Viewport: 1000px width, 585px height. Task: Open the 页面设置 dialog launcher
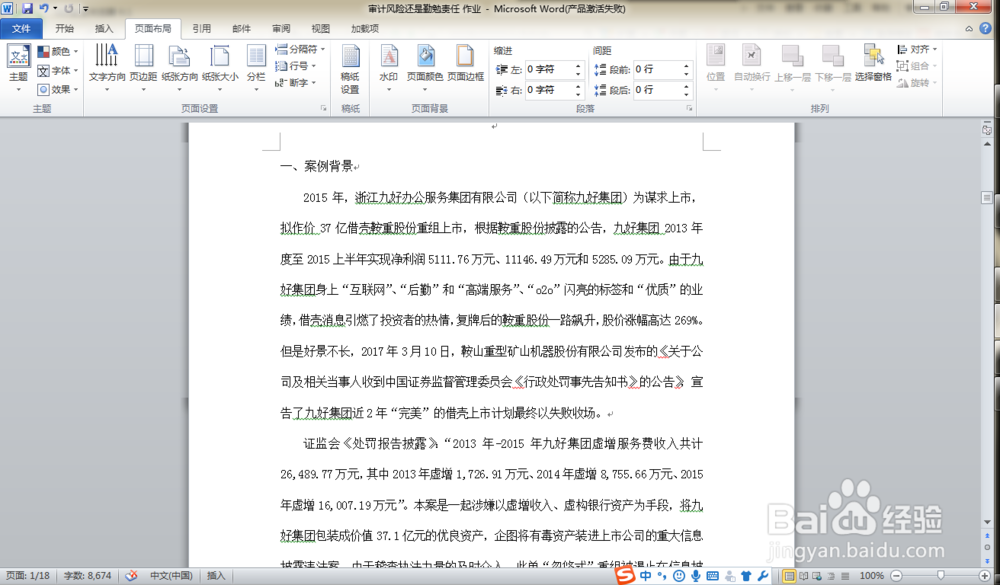323,108
